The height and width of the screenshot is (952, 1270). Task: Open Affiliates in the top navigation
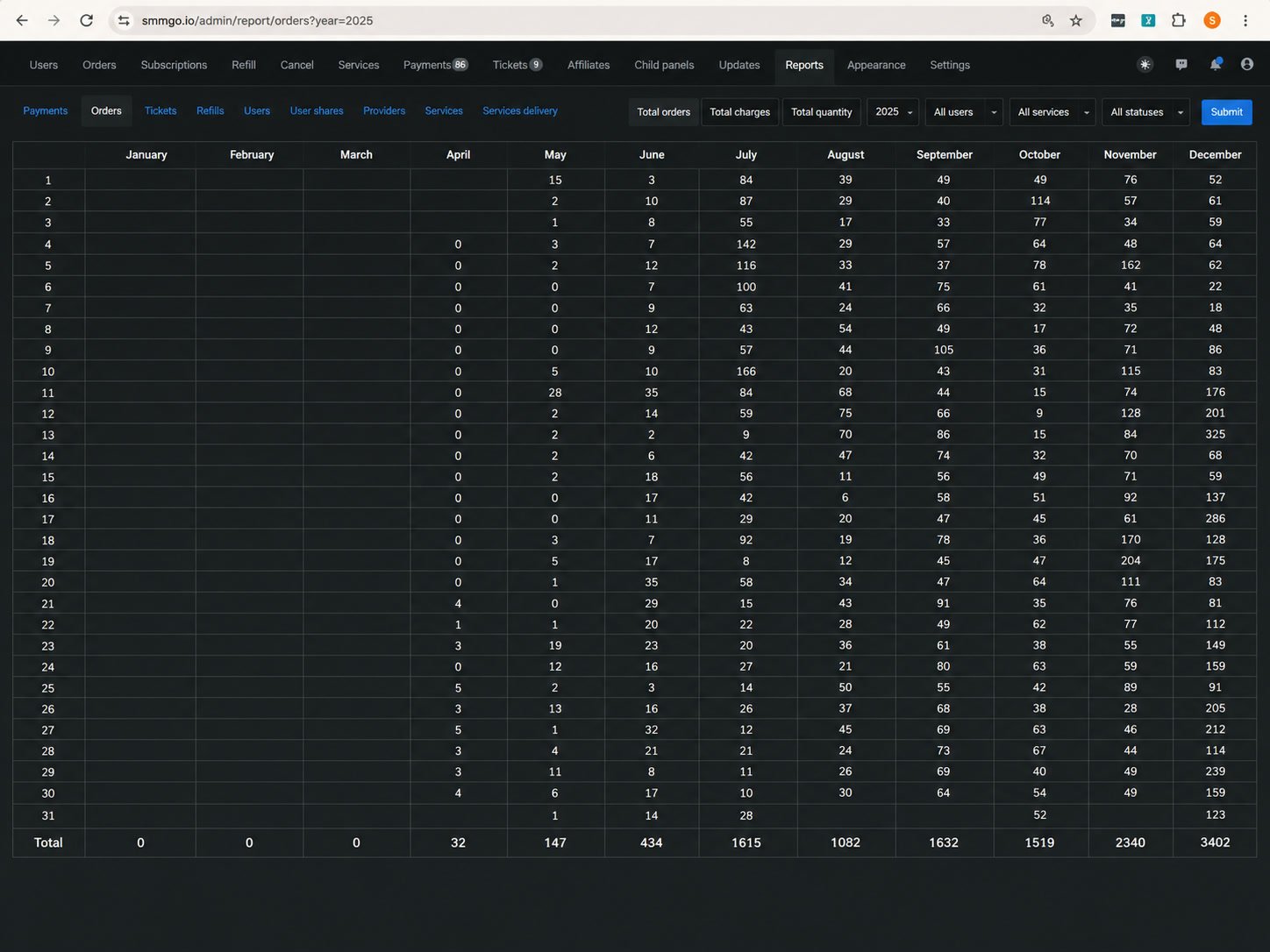coord(589,65)
